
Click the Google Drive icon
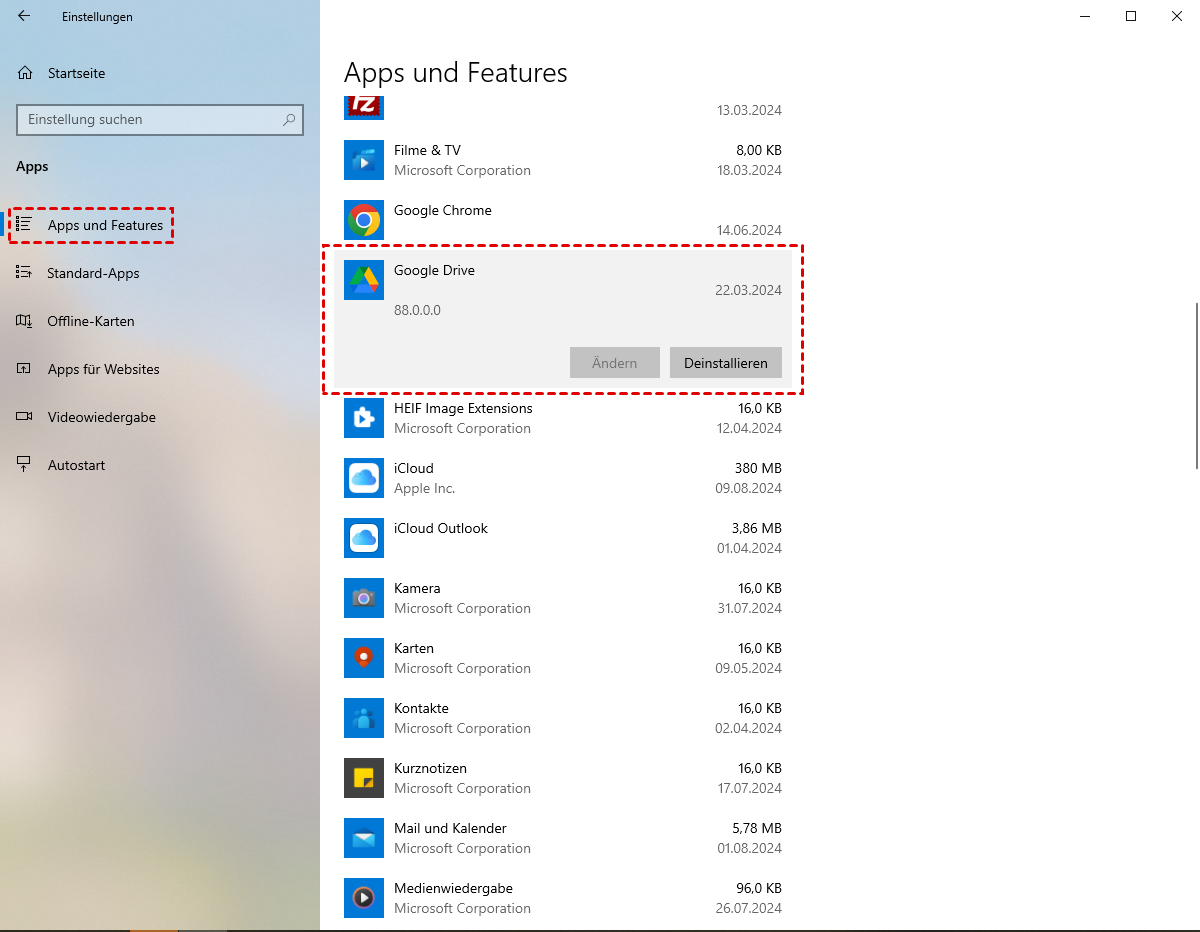(x=364, y=280)
